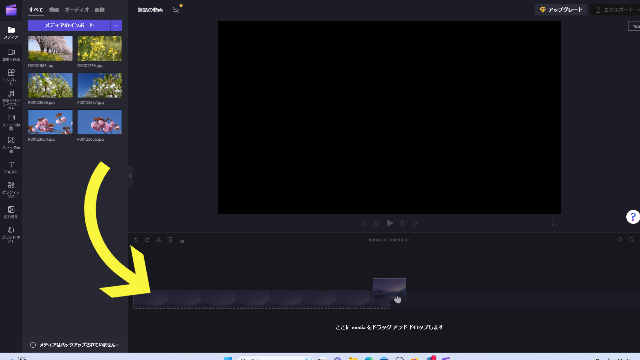Click the アップグレード upgrade button
The width and height of the screenshot is (640, 360).
(x=561, y=9)
